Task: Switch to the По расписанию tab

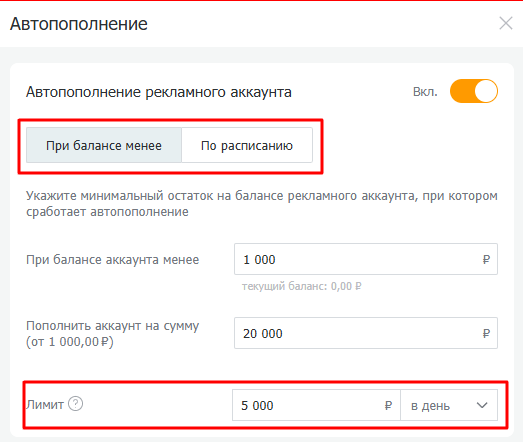Action: coord(247,145)
